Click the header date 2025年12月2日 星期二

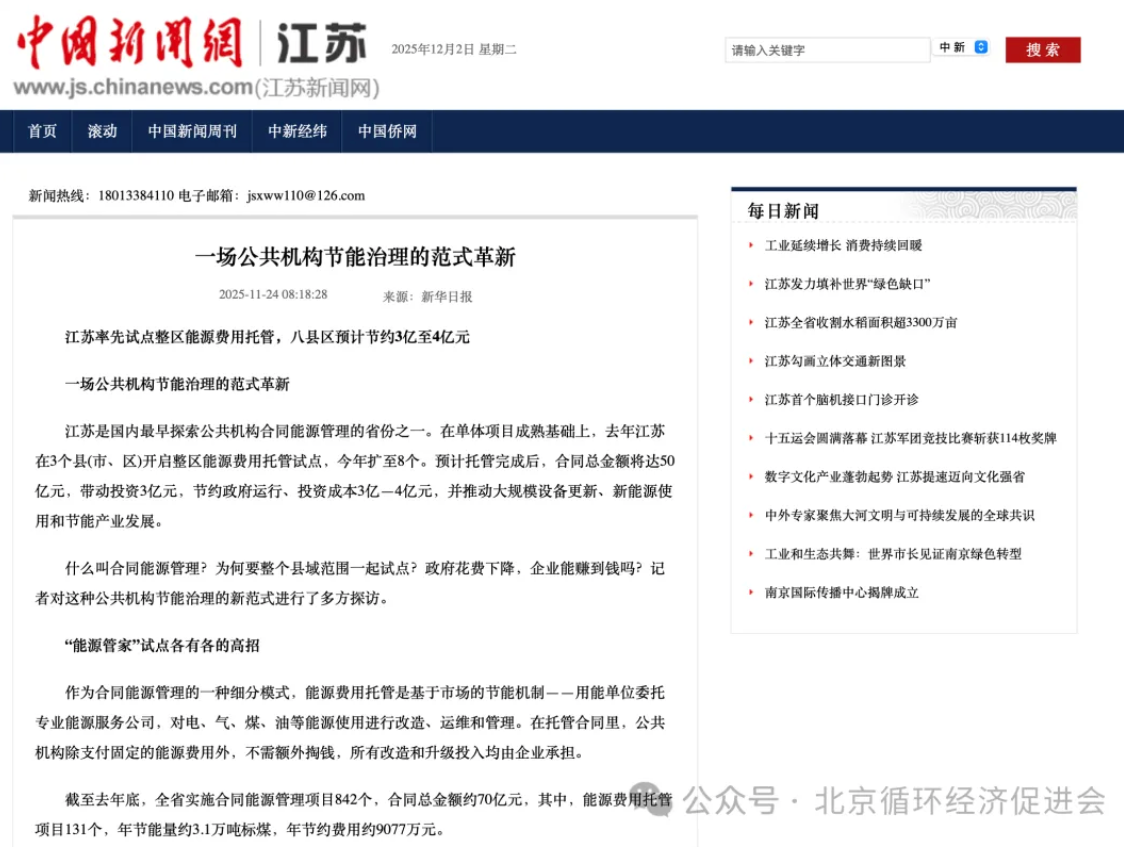pyautogui.click(x=454, y=49)
